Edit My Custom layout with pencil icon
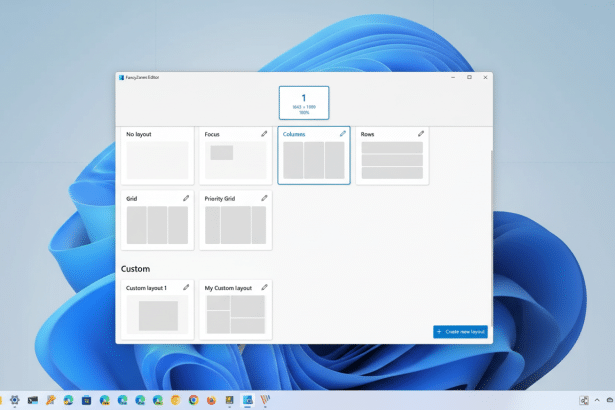615x410 pixels. pos(264,288)
